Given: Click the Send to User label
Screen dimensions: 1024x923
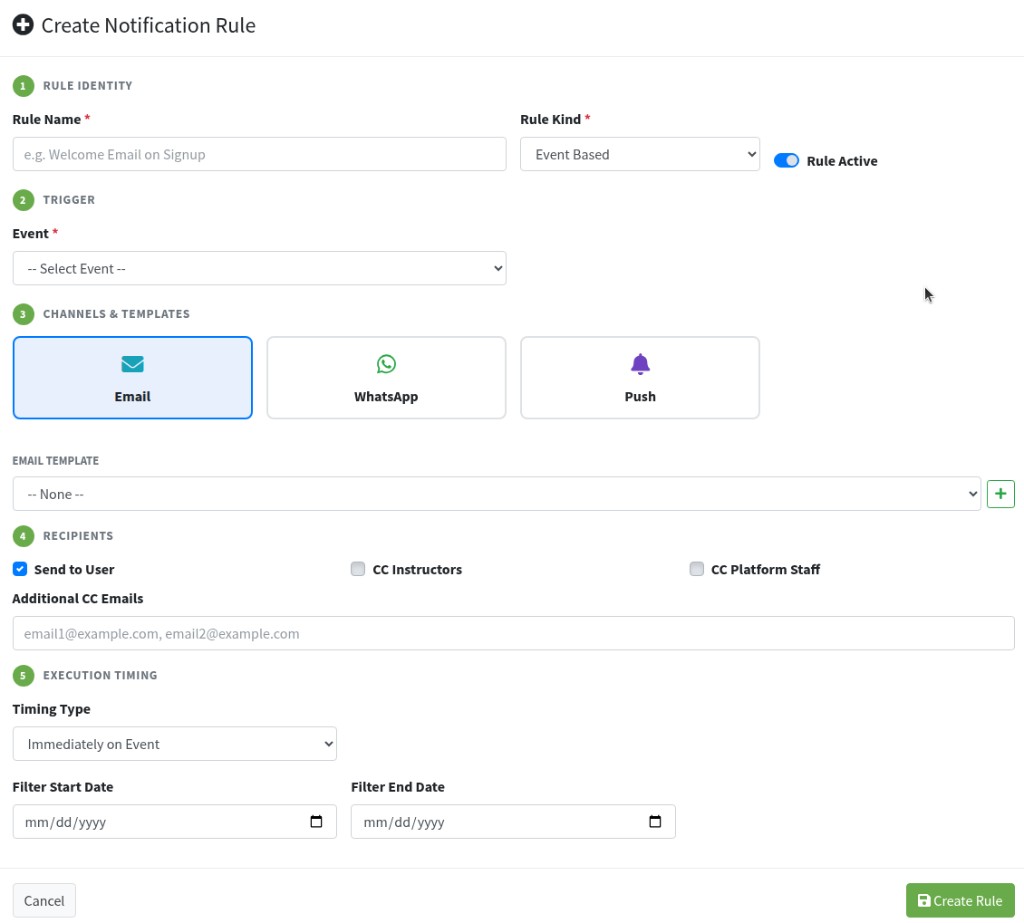Looking at the screenshot, I should (74, 570).
